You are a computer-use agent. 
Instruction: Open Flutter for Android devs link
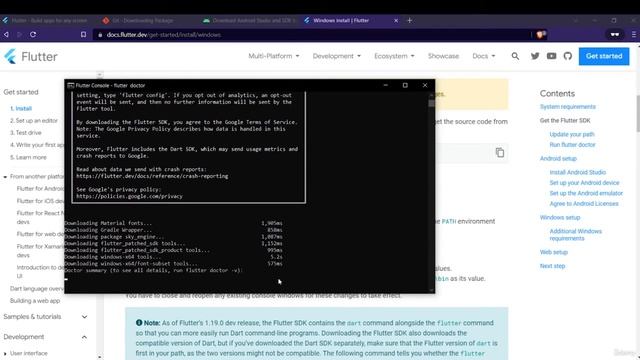pos(40,189)
